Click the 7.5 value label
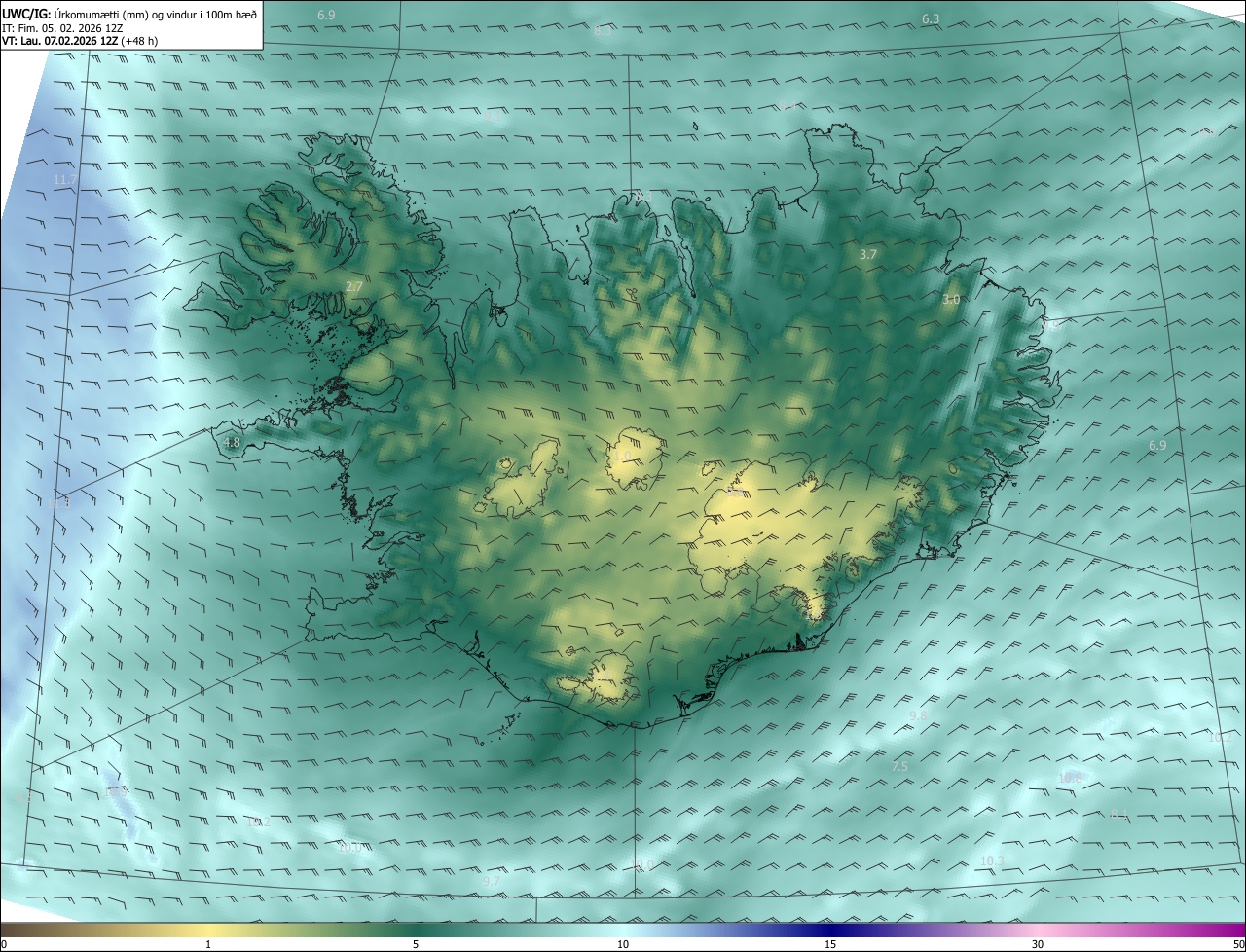 [x=899, y=767]
